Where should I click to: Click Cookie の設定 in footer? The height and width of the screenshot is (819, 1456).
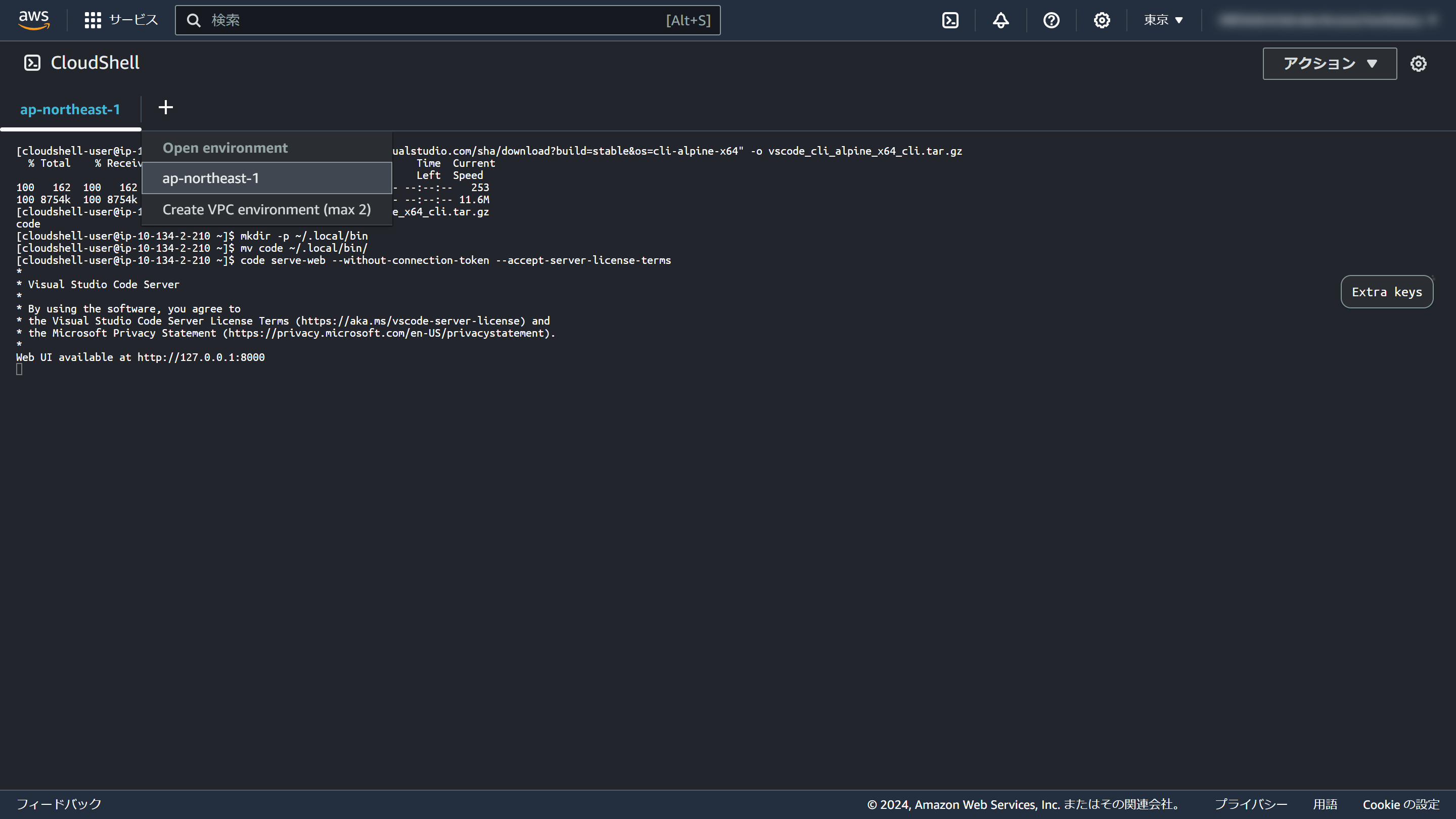pyautogui.click(x=1400, y=804)
